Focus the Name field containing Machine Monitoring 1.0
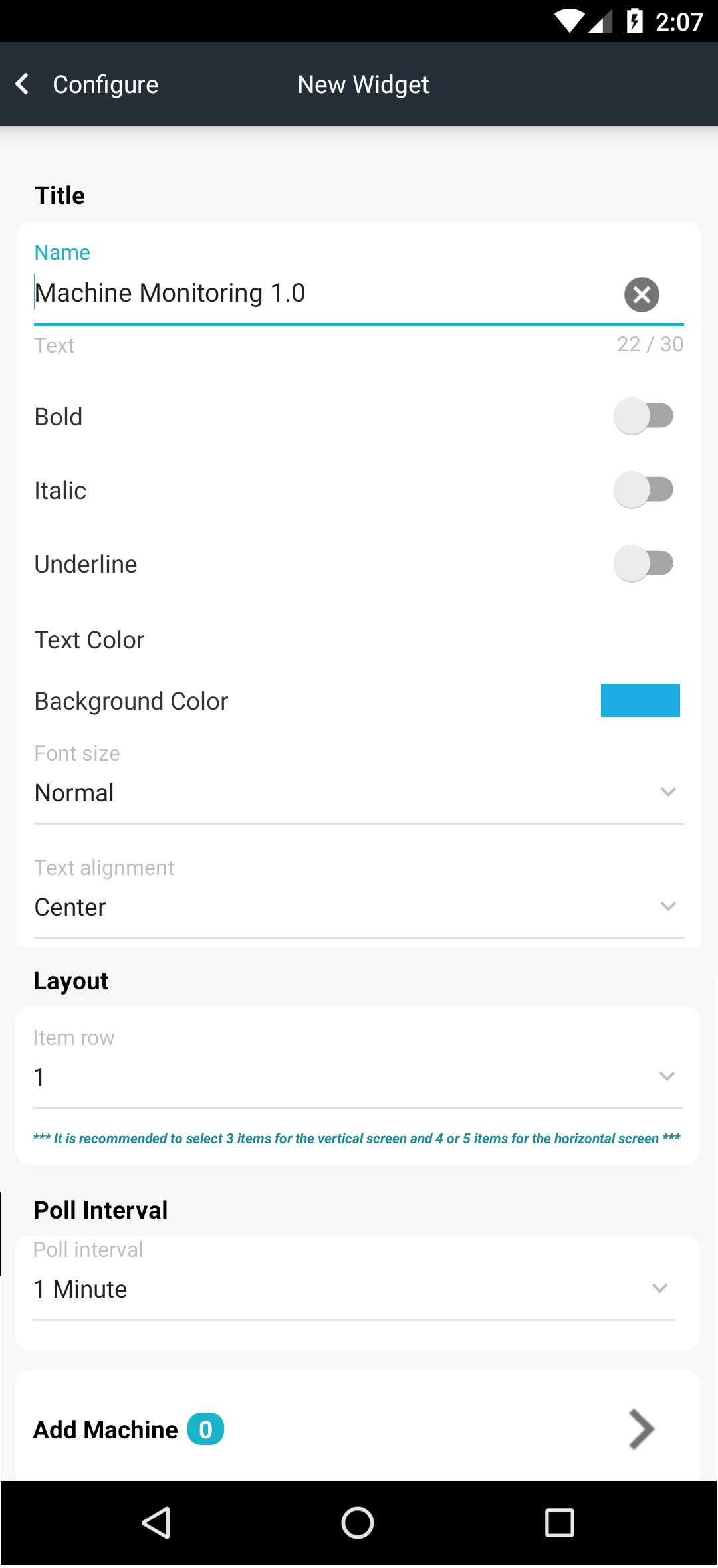Screen dimensions: 718x1568 coord(326,293)
